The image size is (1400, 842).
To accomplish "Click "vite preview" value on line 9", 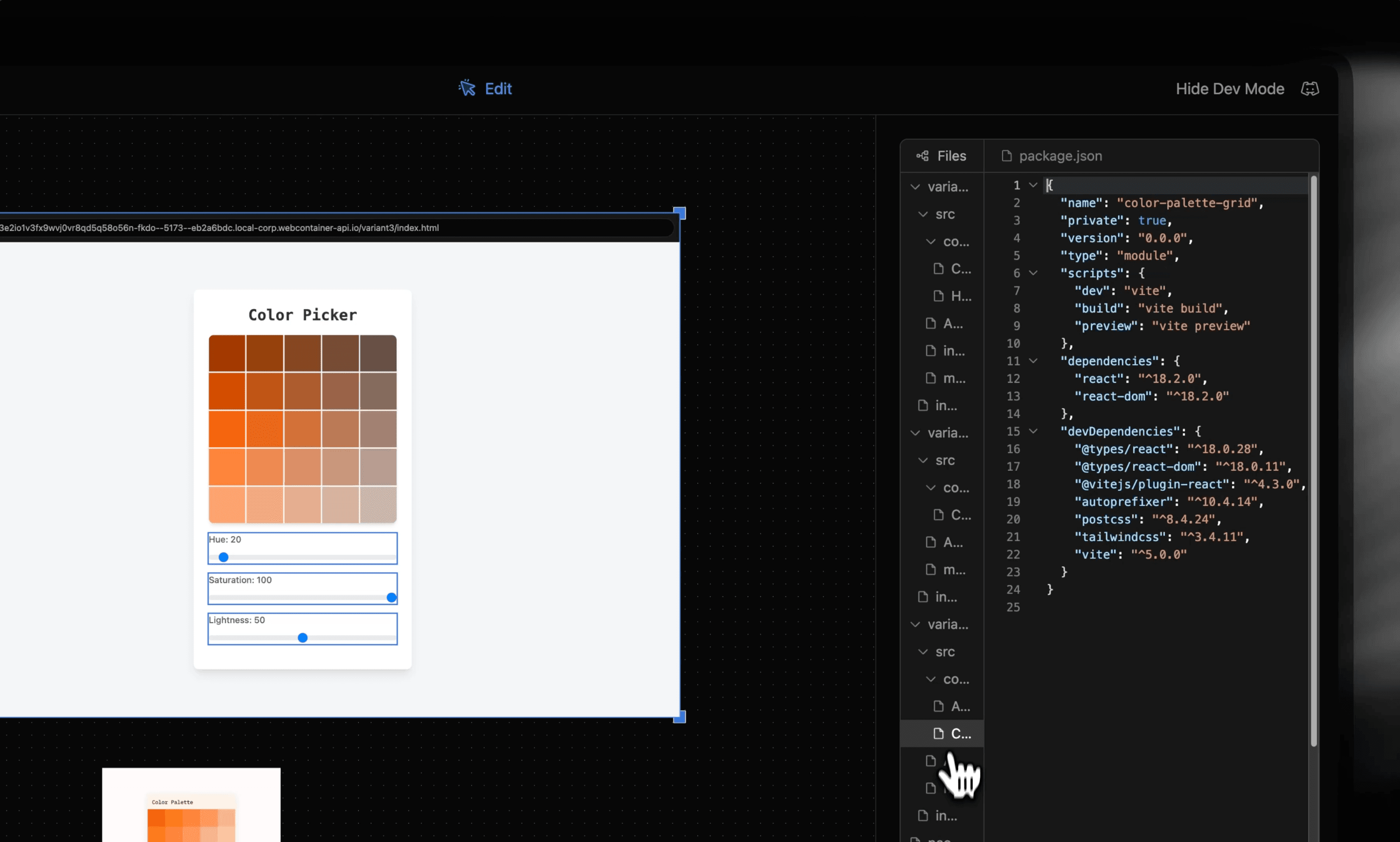I will tap(1201, 326).
